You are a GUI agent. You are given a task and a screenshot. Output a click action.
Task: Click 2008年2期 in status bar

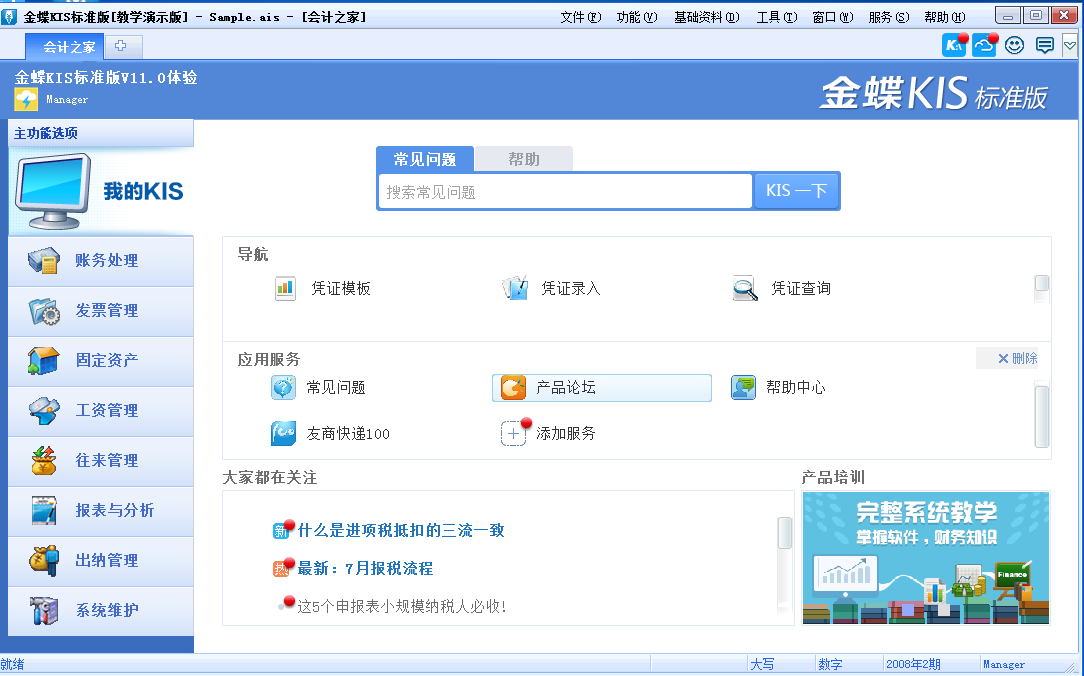[x=913, y=664]
